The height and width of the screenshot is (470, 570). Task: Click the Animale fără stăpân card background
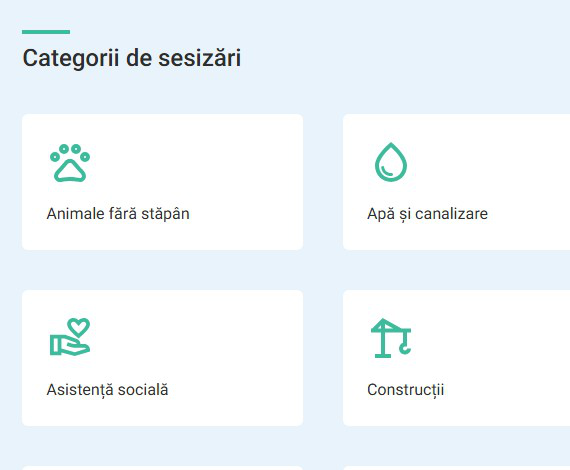click(x=162, y=182)
